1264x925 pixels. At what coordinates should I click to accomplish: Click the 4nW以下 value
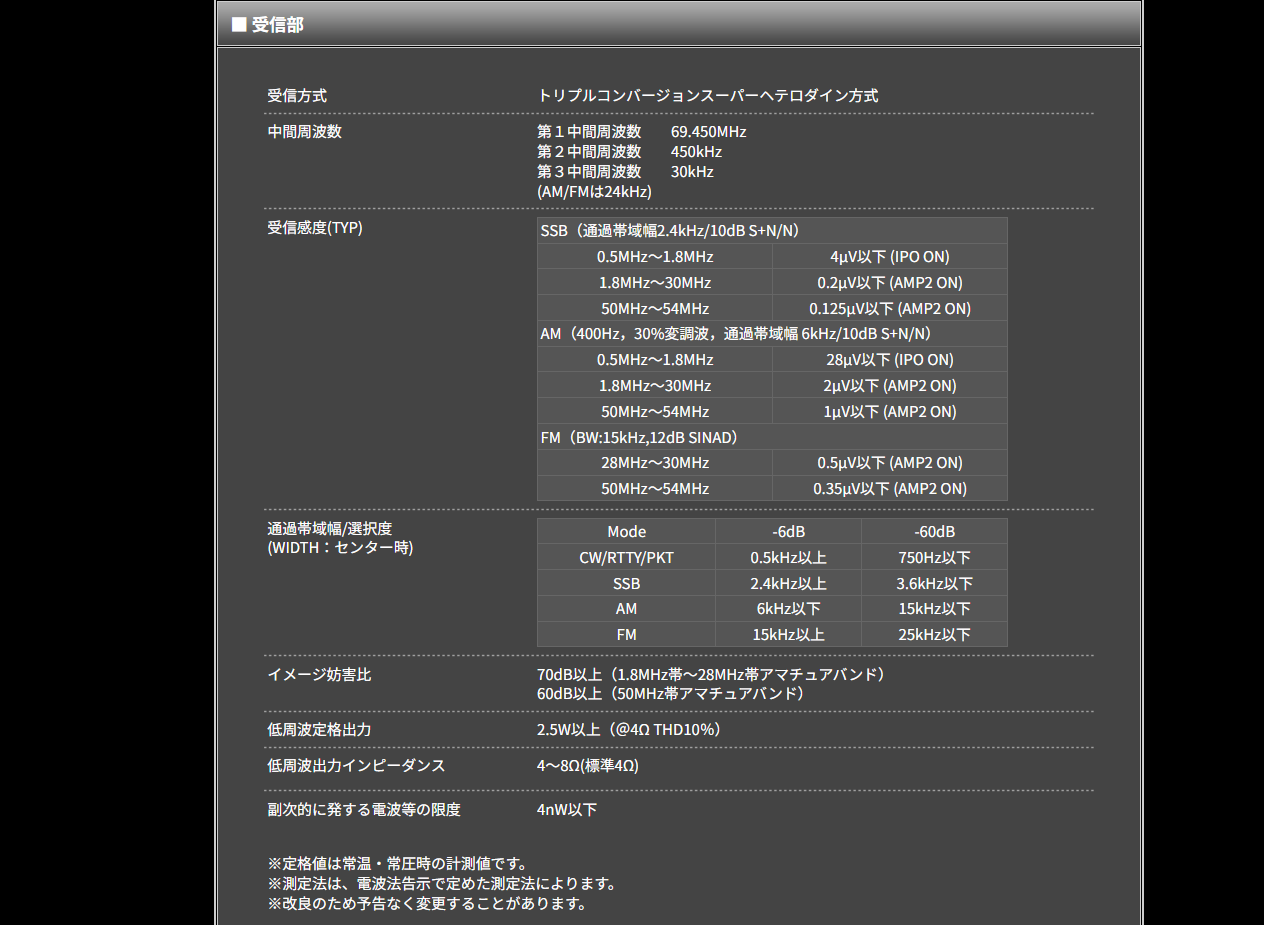566,810
